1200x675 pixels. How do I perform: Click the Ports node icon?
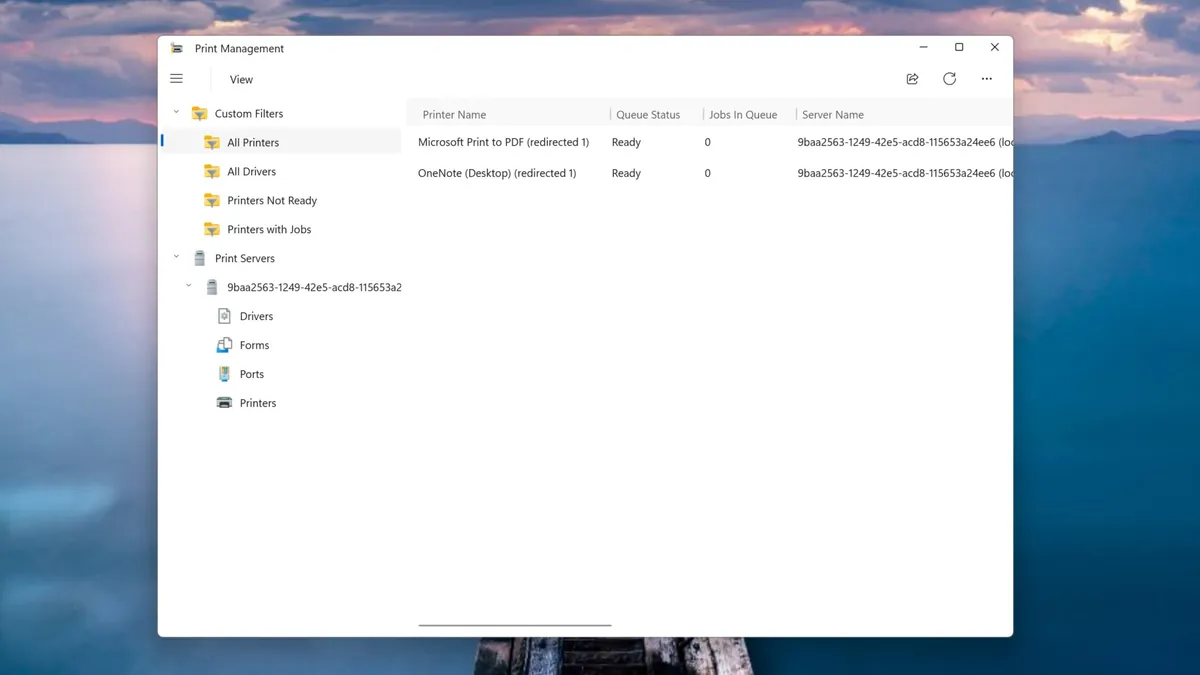224,374
